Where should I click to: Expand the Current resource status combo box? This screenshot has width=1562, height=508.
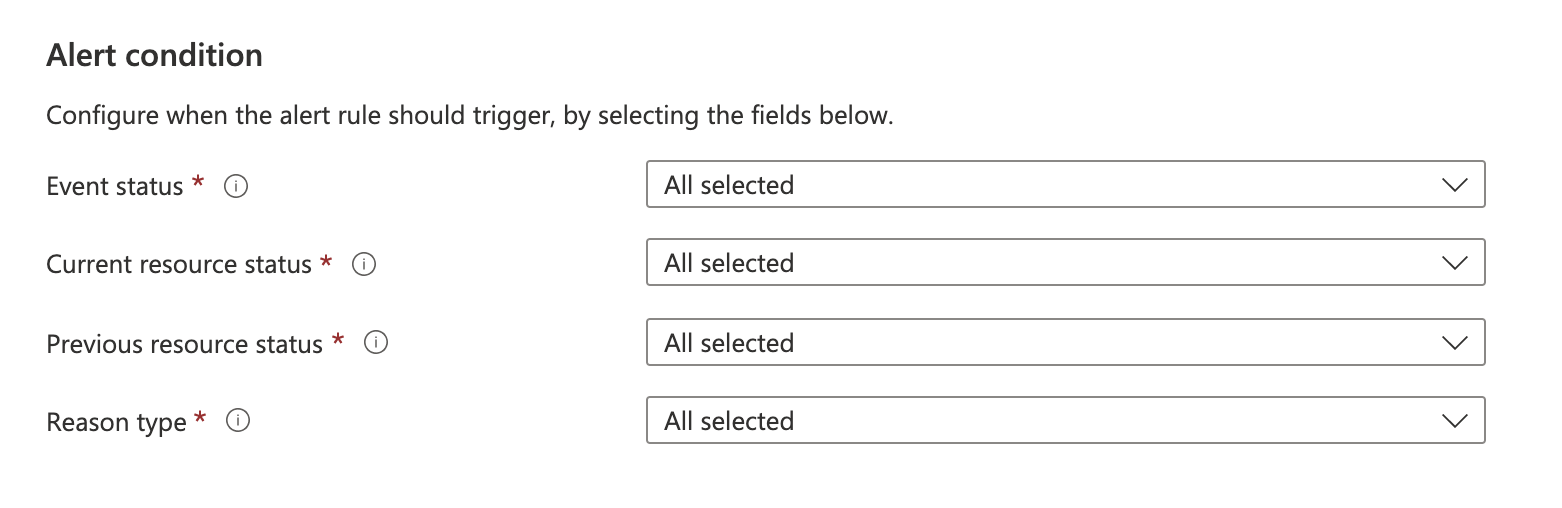(x=1064, y=263)
